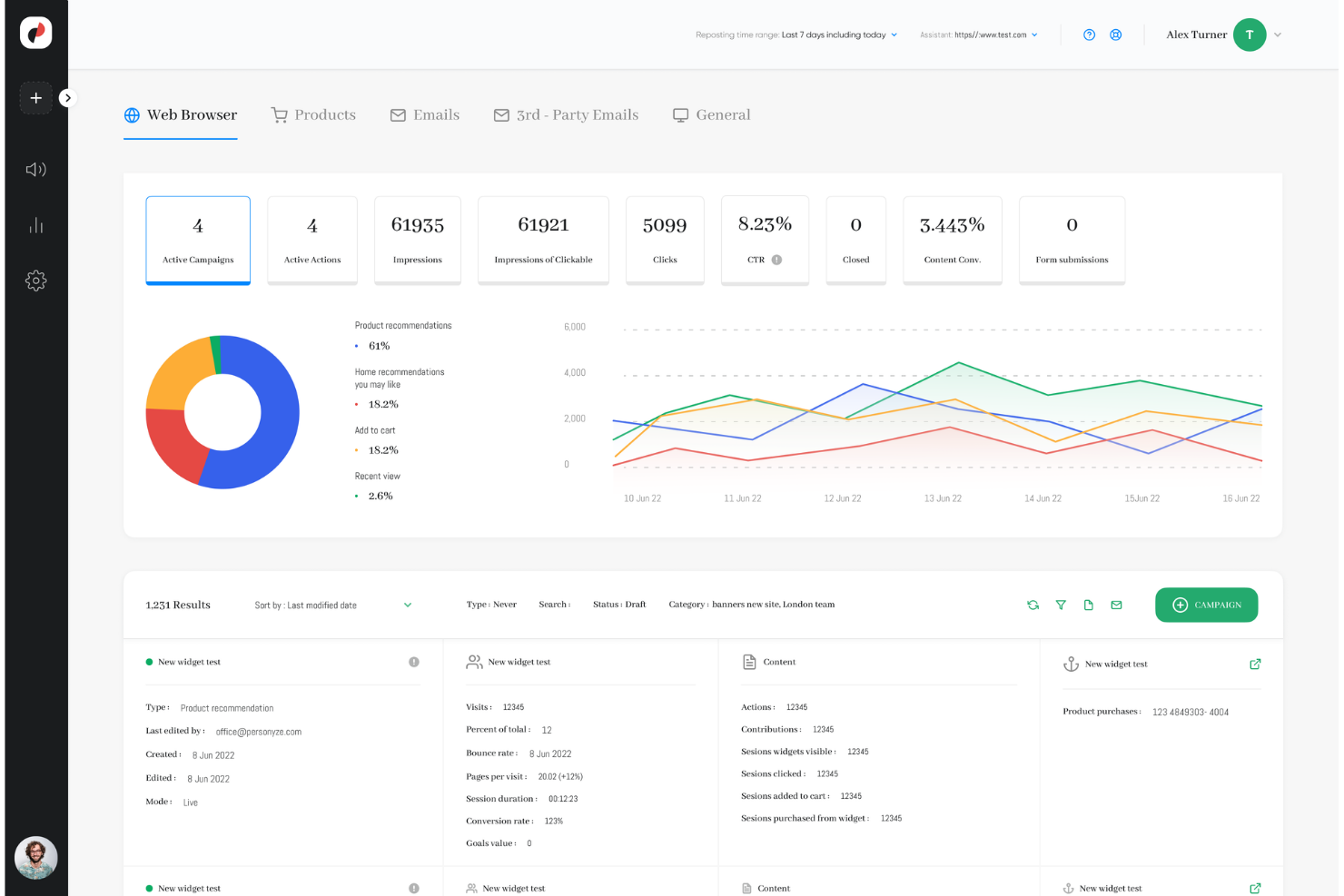Select the CTR metric card
Image resolution: width=1344 pixels, height=896 pixels.
[x=765, y=240]
